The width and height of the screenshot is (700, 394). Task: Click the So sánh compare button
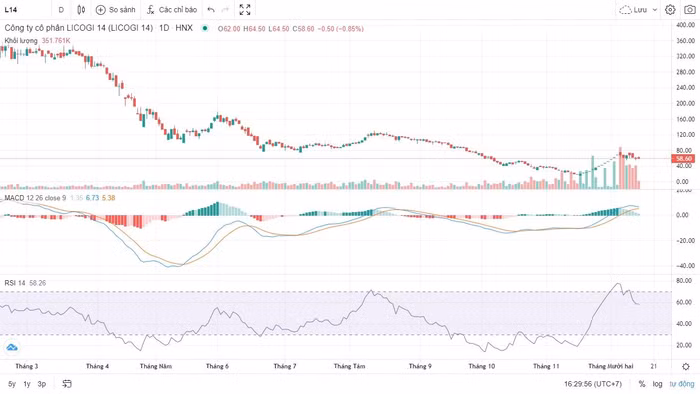pos(116,9)
